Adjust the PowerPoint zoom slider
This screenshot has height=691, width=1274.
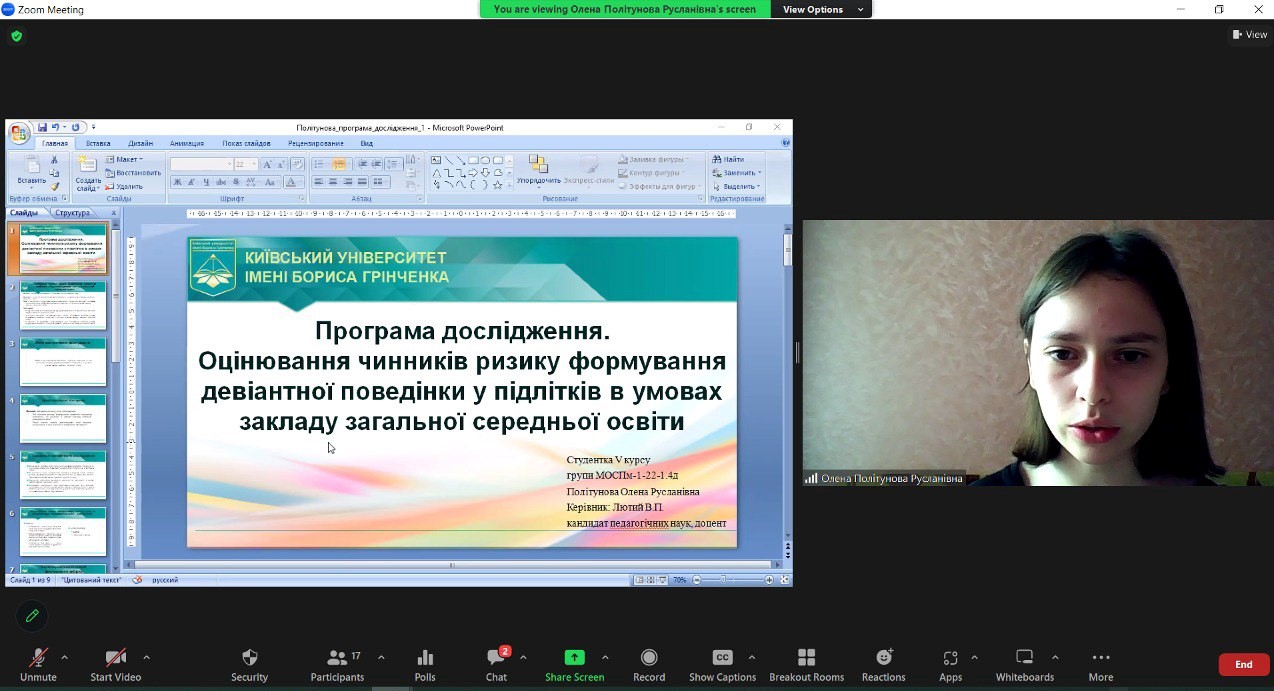click(723, 580)
